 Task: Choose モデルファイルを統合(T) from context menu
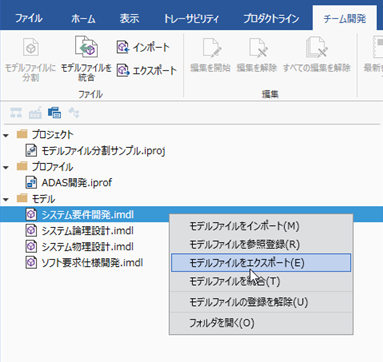coord(261,282)
